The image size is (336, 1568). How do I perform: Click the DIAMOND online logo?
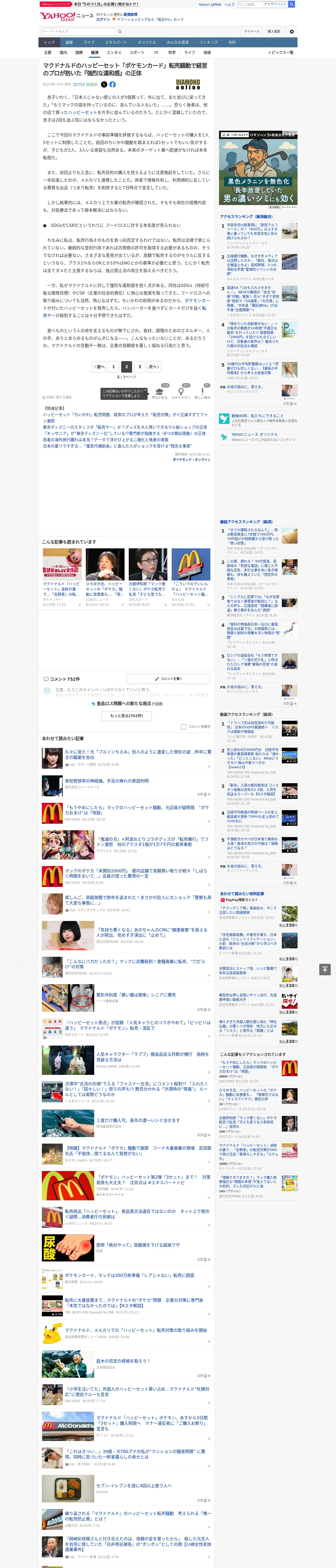click(x=188, y=85)
